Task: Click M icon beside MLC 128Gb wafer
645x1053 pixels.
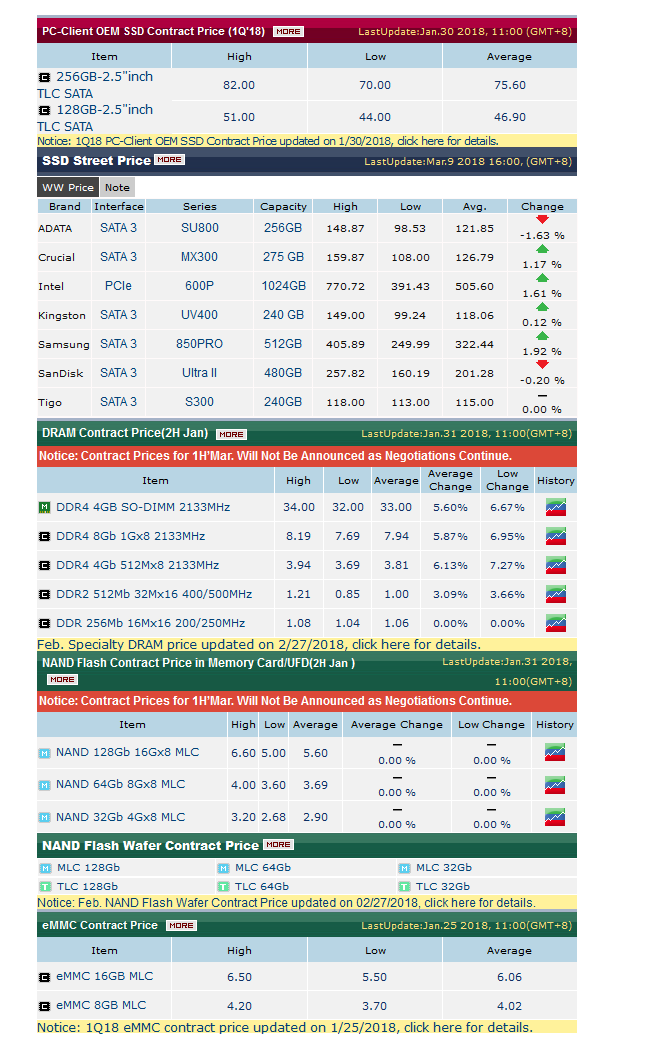Action: coord(46,868)
